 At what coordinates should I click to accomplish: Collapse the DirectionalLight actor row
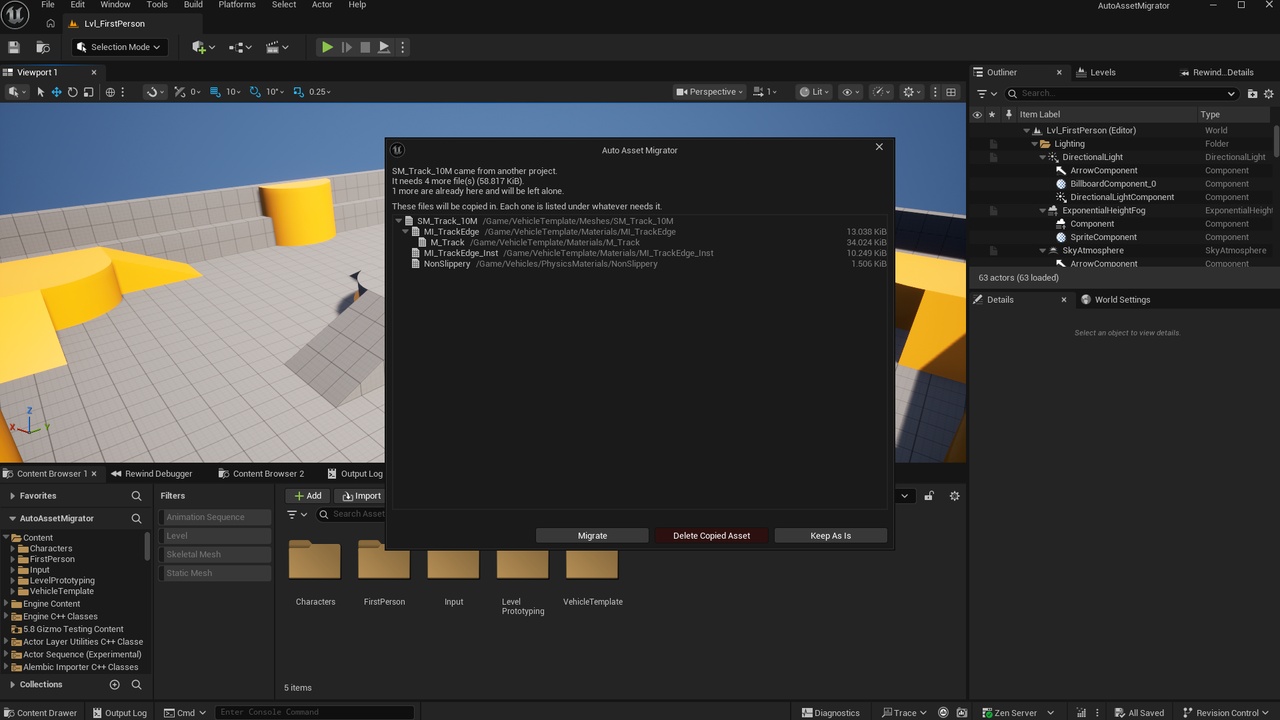[x=1042, y=157]
